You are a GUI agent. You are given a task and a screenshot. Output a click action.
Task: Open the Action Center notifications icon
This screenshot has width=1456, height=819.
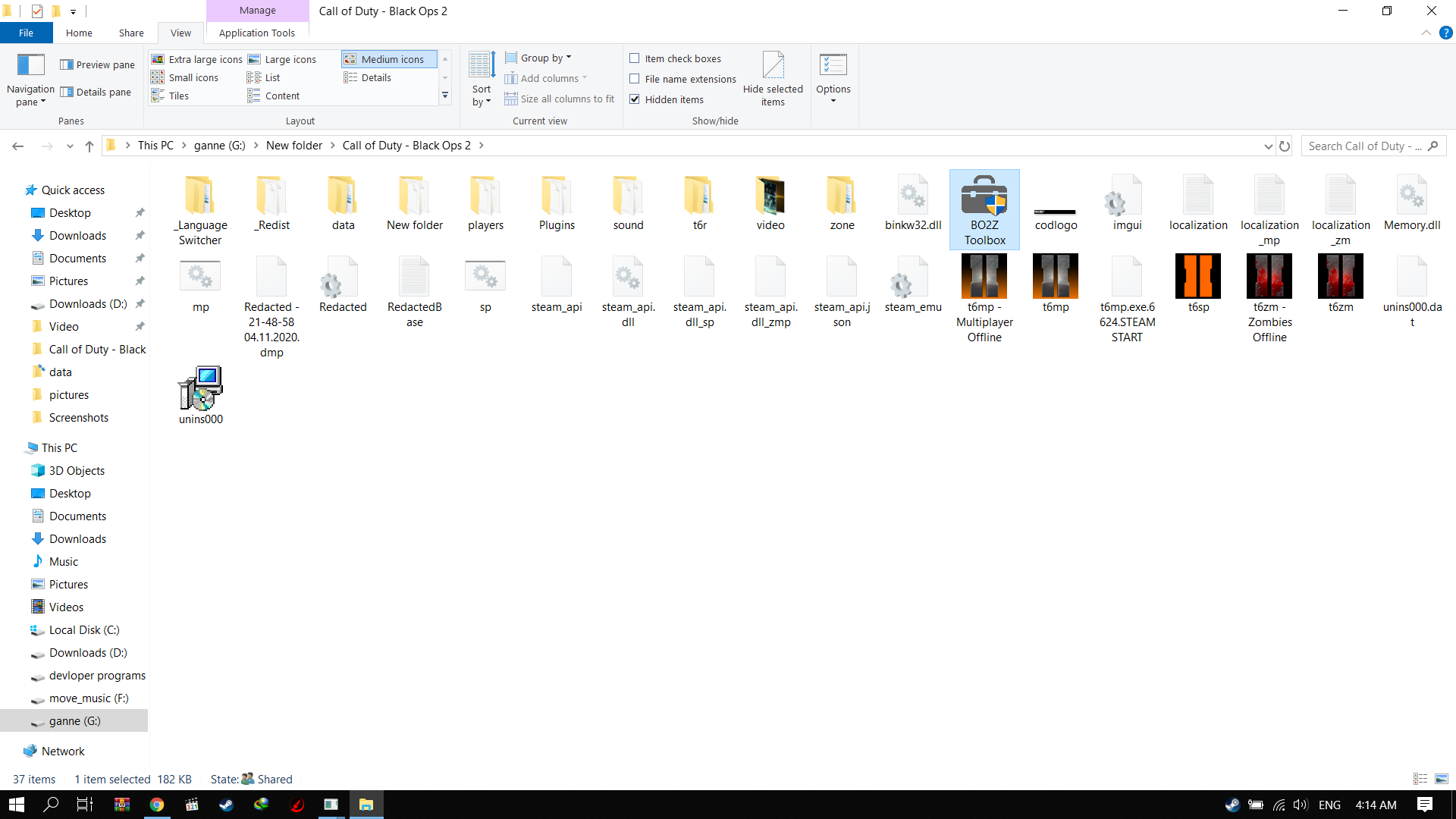pos(1425,805)
